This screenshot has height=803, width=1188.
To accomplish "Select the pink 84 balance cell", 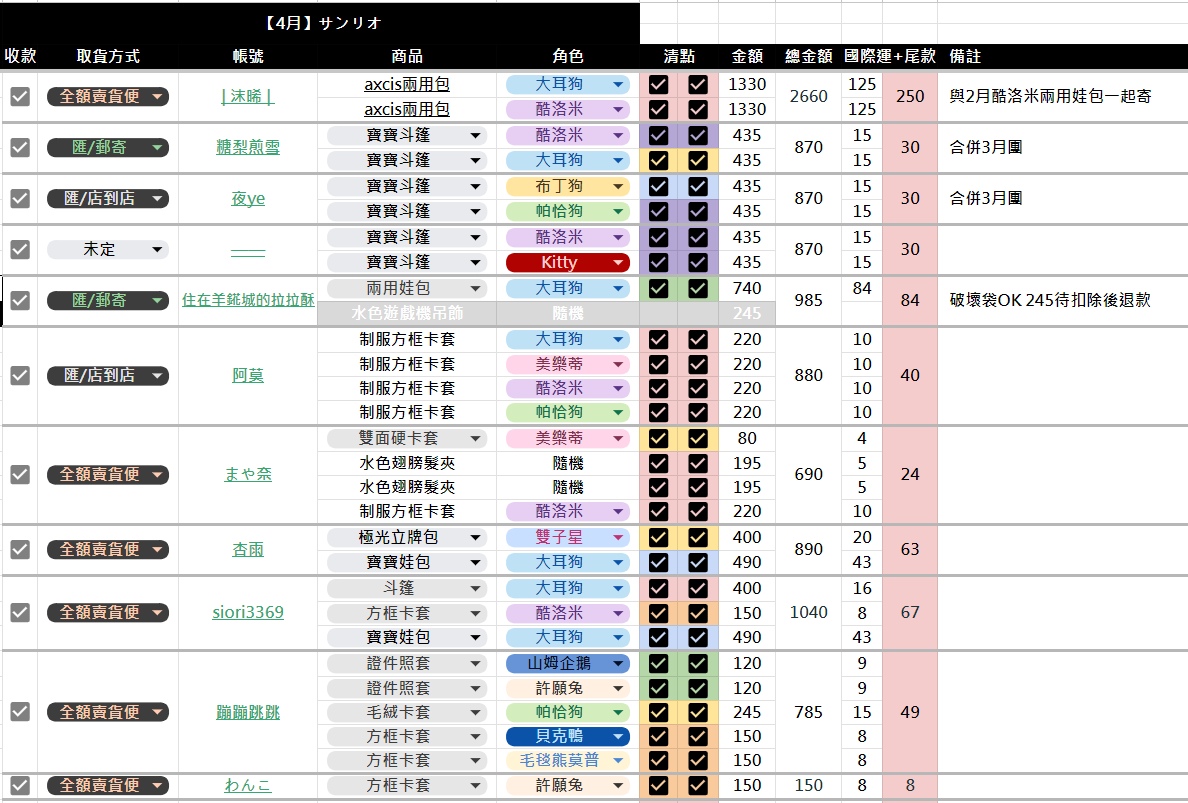I will [x=910, y=300].
